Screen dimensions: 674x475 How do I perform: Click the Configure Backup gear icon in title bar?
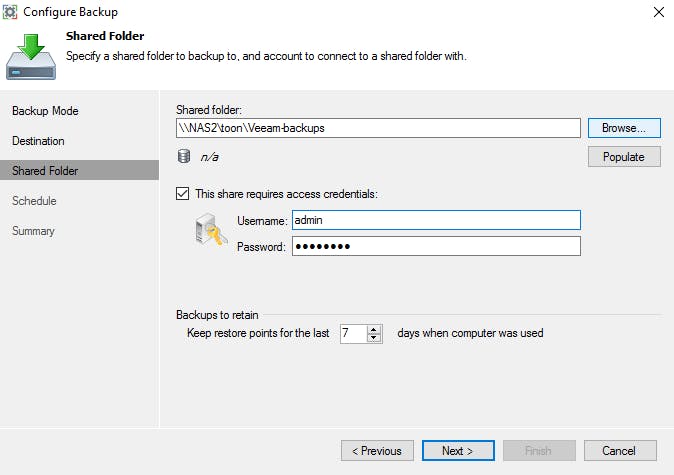(12, 12)
